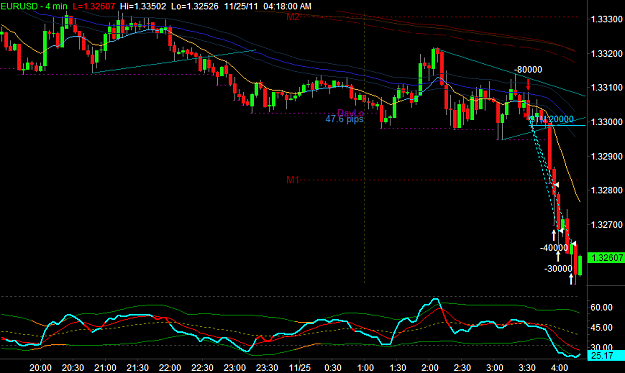Click the 22:30 time axis label
Viewport: 625px width, 373px height.
(202, 368)
